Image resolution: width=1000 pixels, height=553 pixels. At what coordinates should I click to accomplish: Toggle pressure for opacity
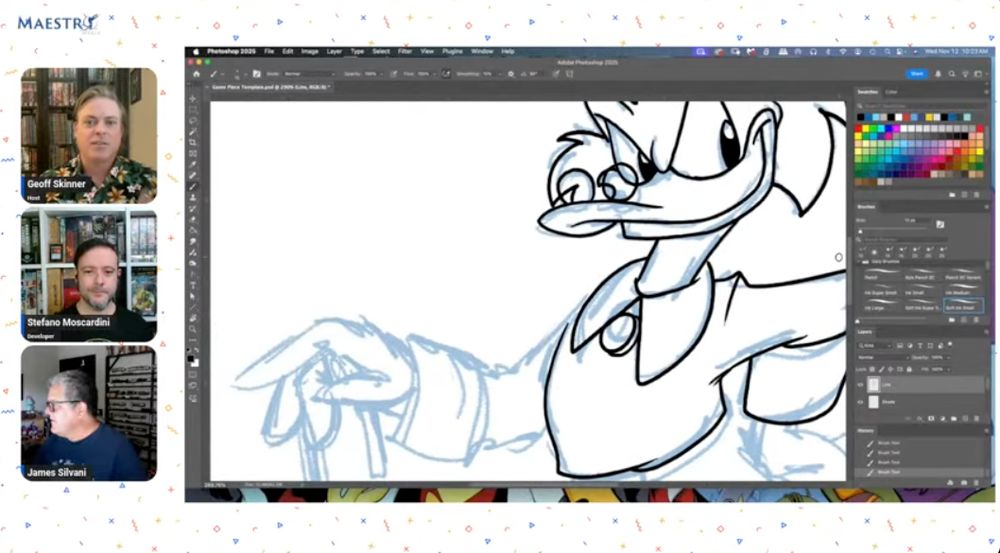[x=393, y=74]
